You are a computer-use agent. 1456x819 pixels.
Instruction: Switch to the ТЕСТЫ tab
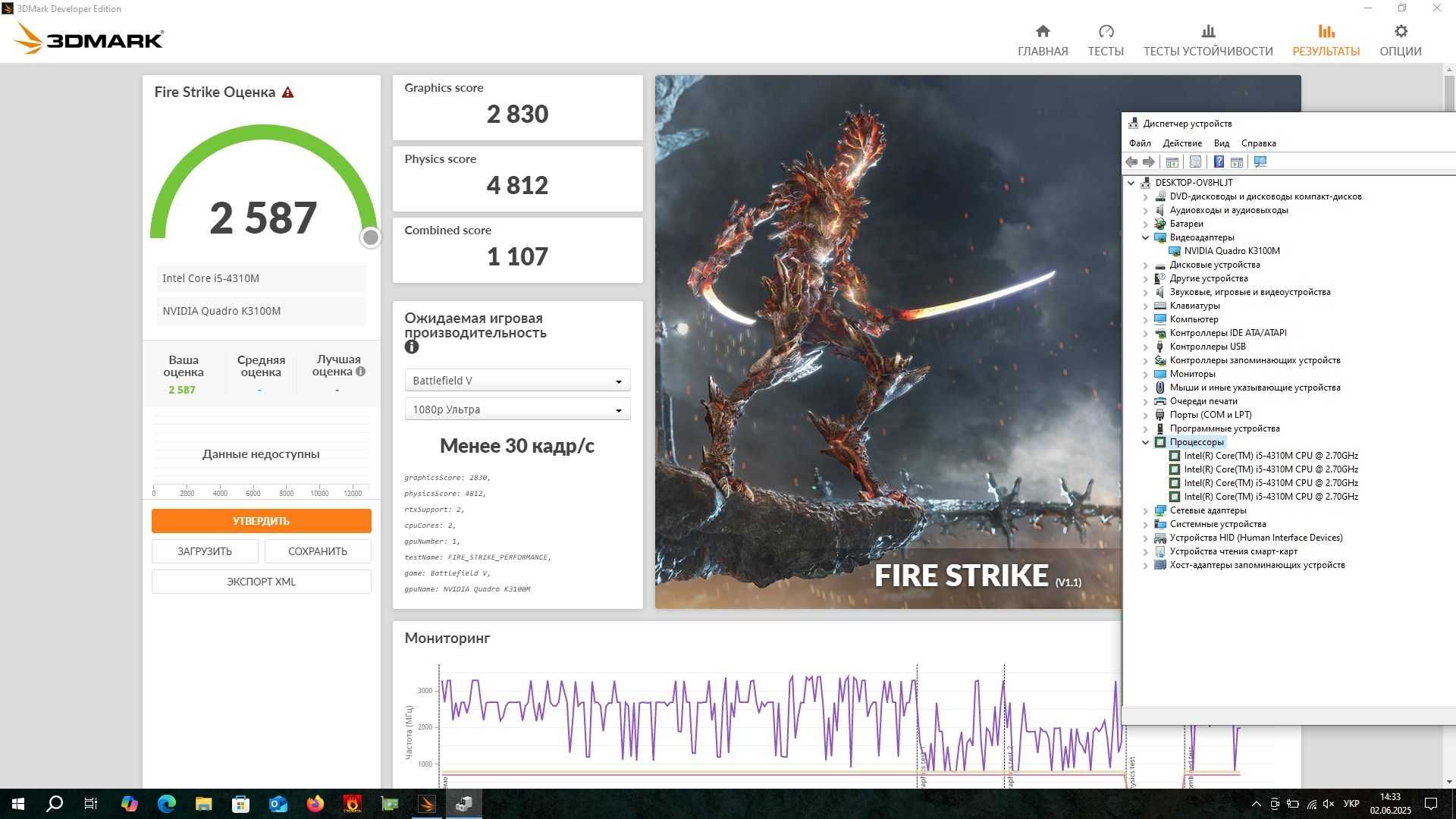(x=1106, y=40)
